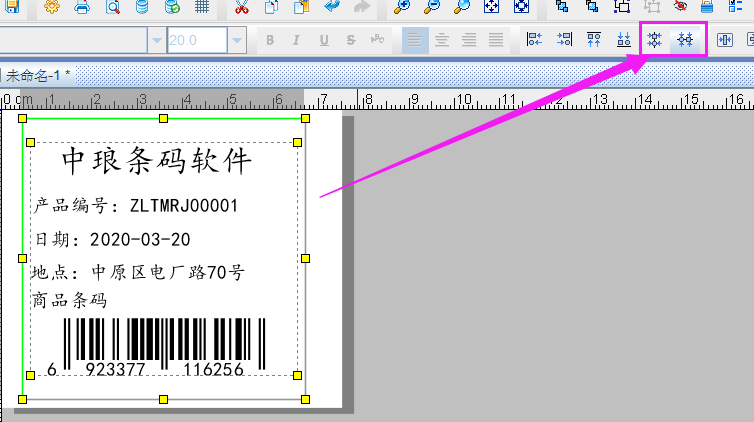Click the zoom out magnifier icon
The width and height of the screenshot is (754, 422).
pos(431,7)
